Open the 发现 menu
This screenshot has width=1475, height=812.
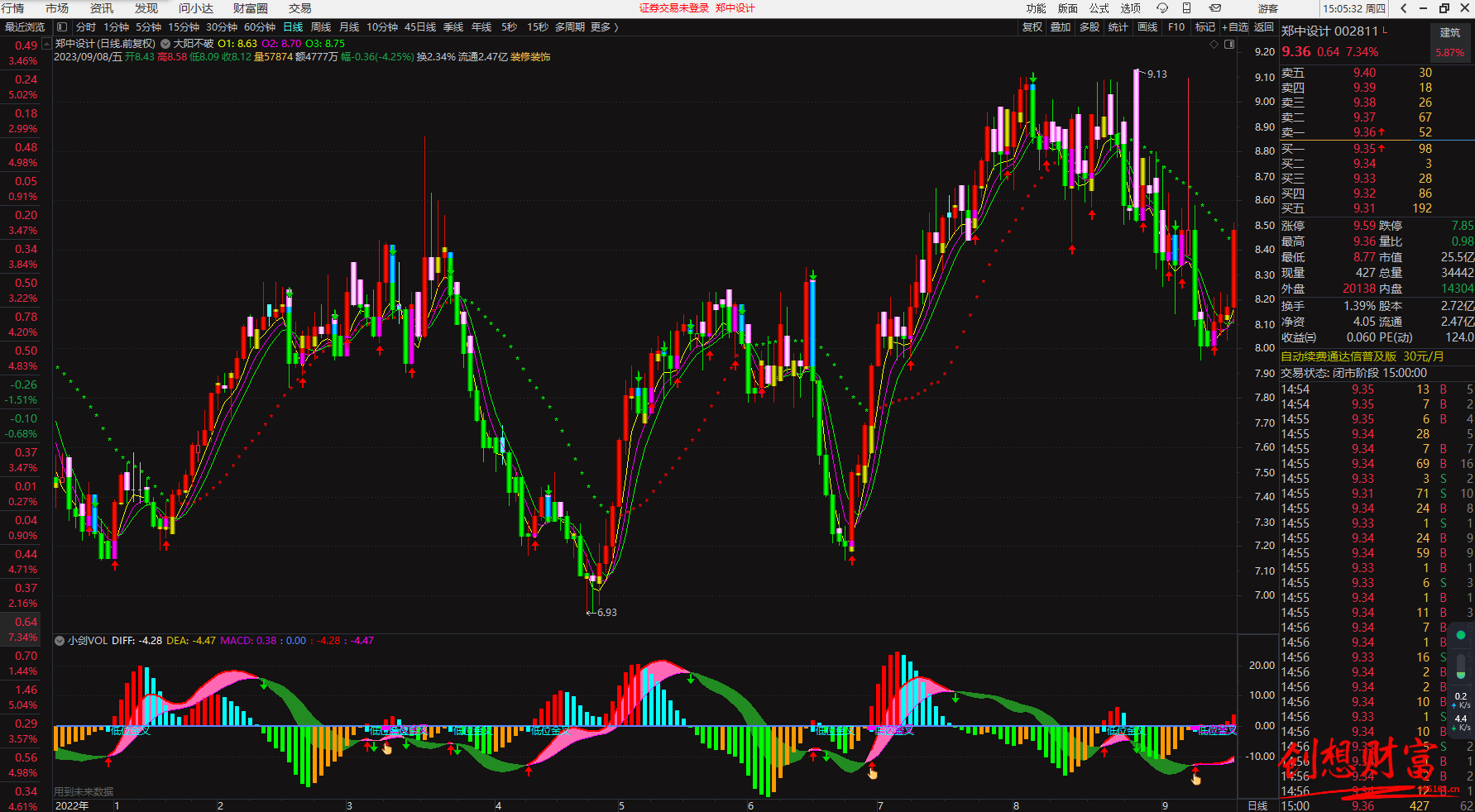point(146,8)
